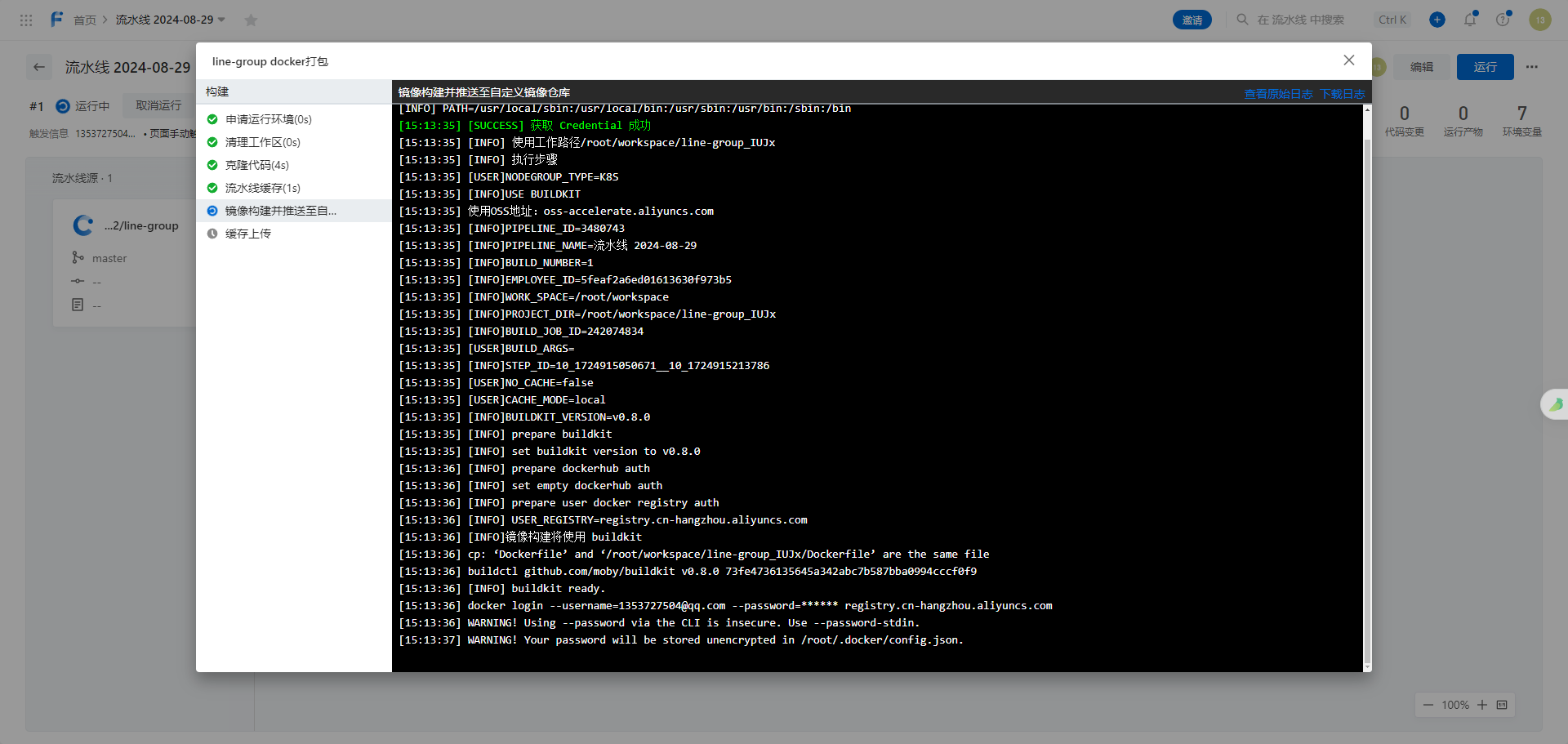Viewport: 1568px width, 744px height.
Task: Zoom in with the plus control
Action: (1482, 705)
